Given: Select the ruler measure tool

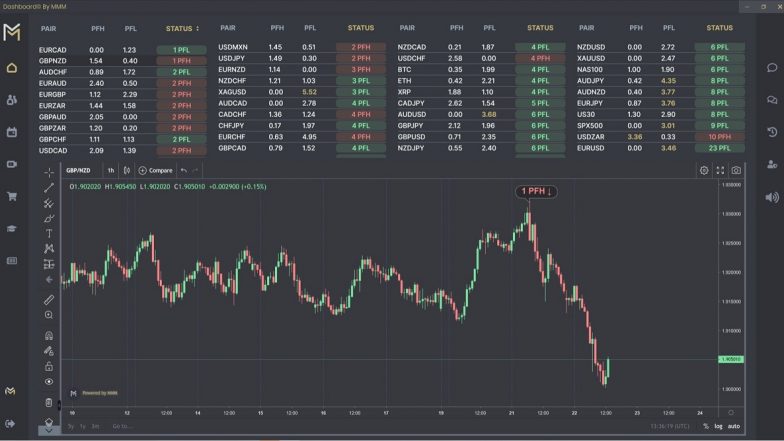Looking at the screenshot, I should coord(49,300).
